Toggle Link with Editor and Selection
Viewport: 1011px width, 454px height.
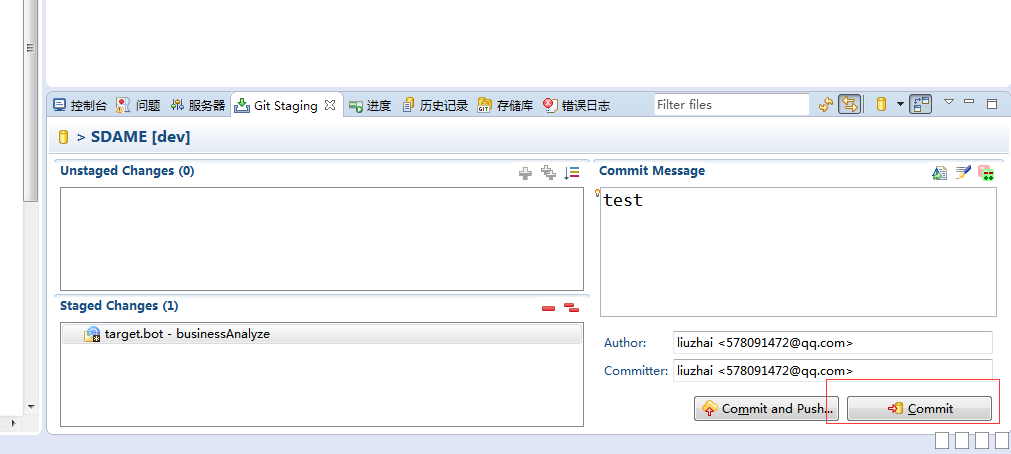[x=849, y=105]
